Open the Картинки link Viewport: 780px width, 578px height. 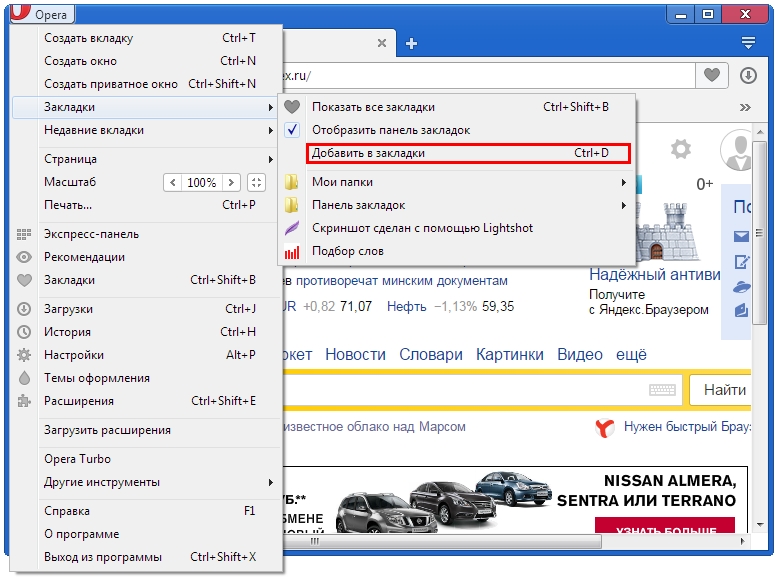coord(510,355)
